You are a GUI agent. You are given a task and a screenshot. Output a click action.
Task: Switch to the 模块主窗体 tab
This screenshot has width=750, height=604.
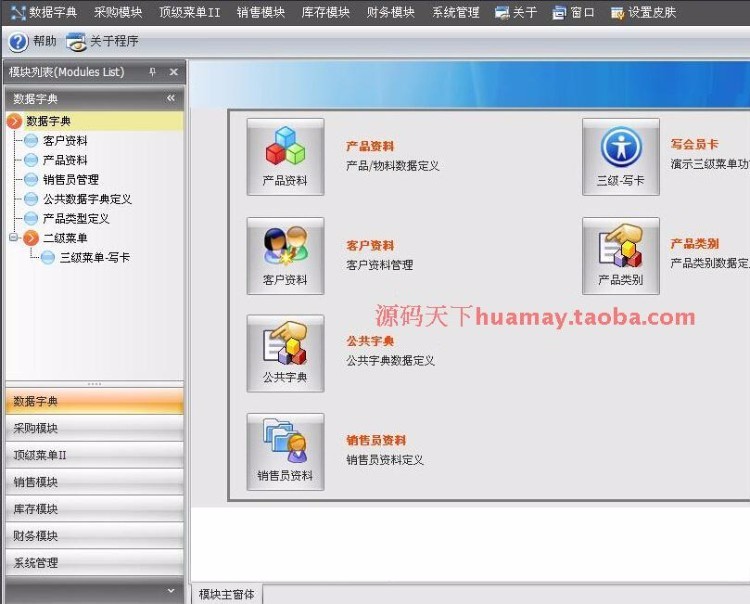227,594
